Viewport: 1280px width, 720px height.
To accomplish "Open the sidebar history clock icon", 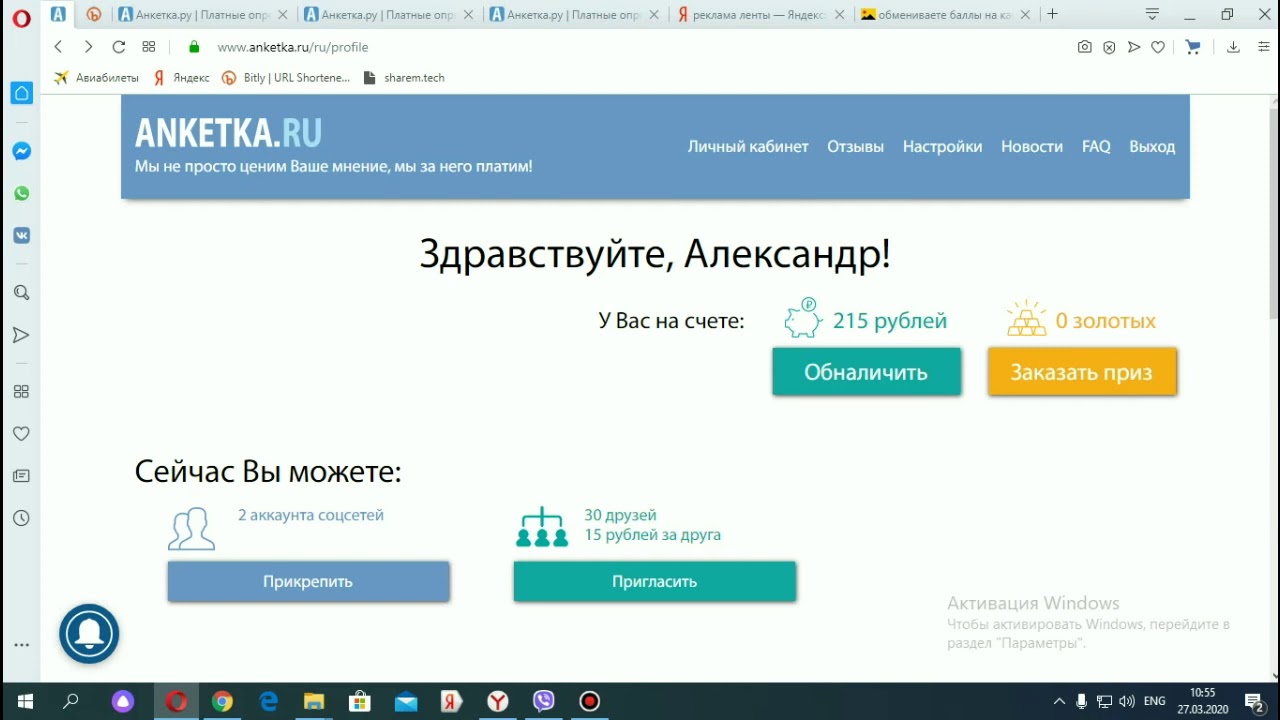I will [x=21, y=518].
